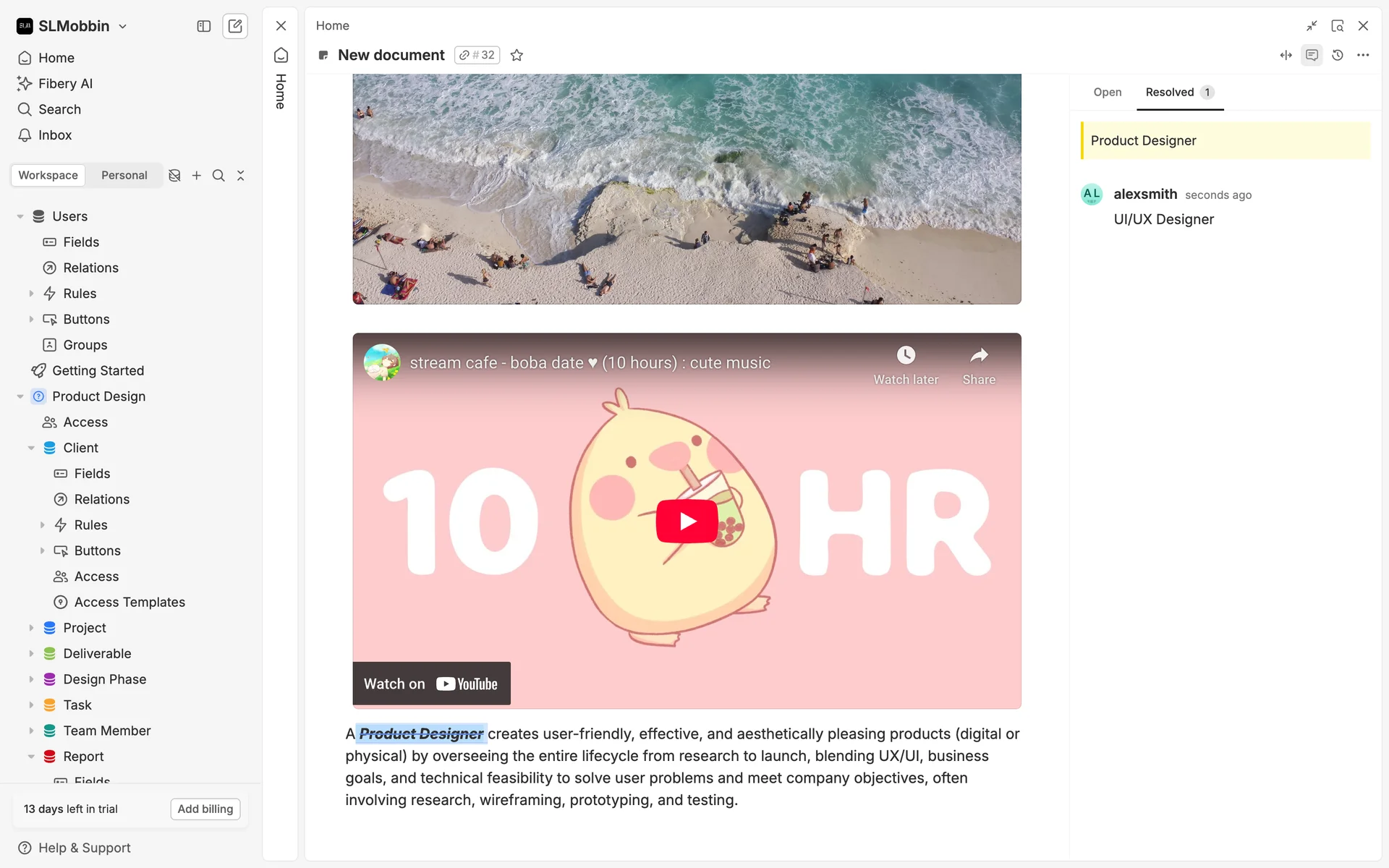Toggle the left sidebar panel icon
The width and height of the screenshot is (1389, 868).
point(204,26)
